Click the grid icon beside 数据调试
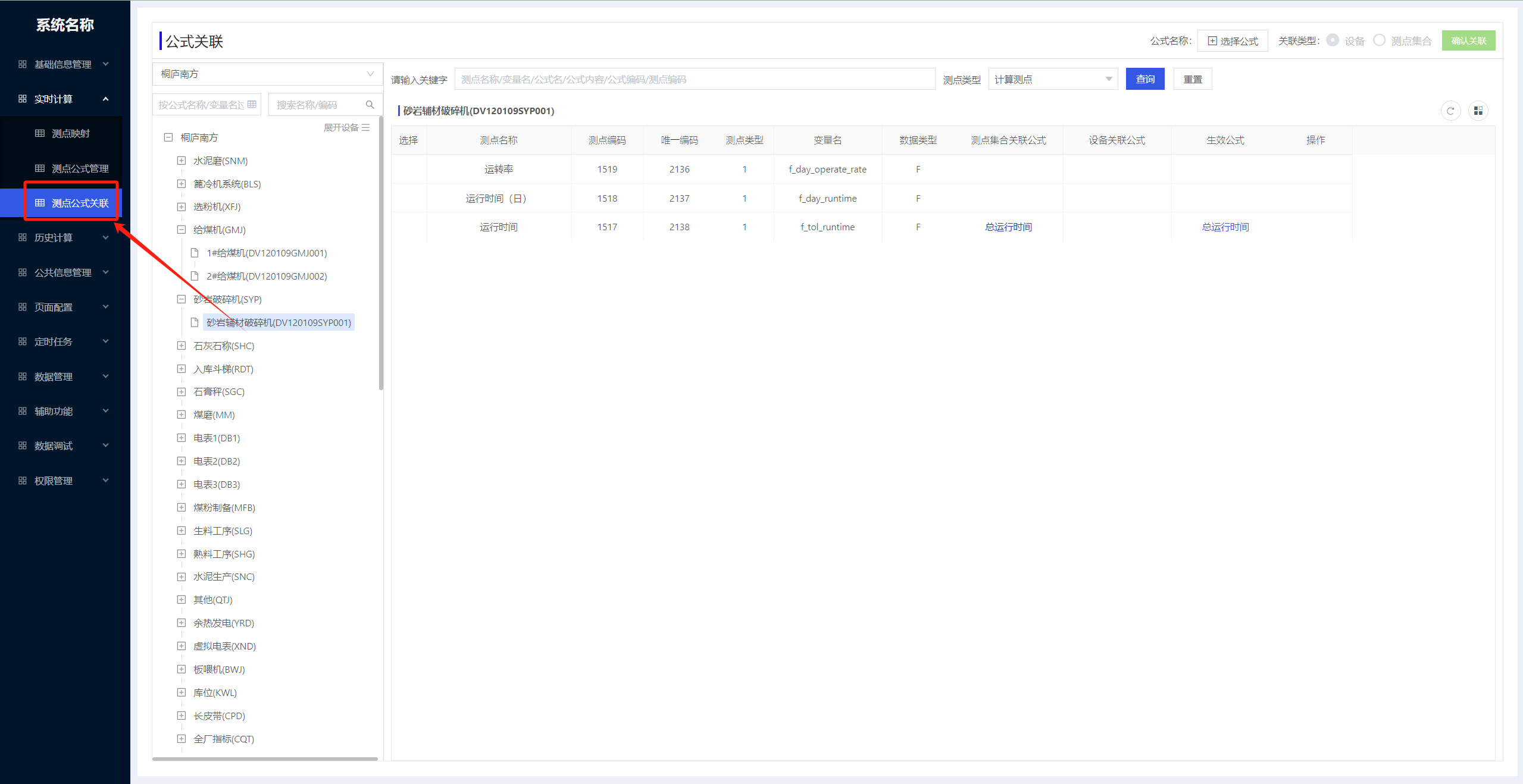The height and width of the screenshot is (784, 1523). tap(23, 446)
